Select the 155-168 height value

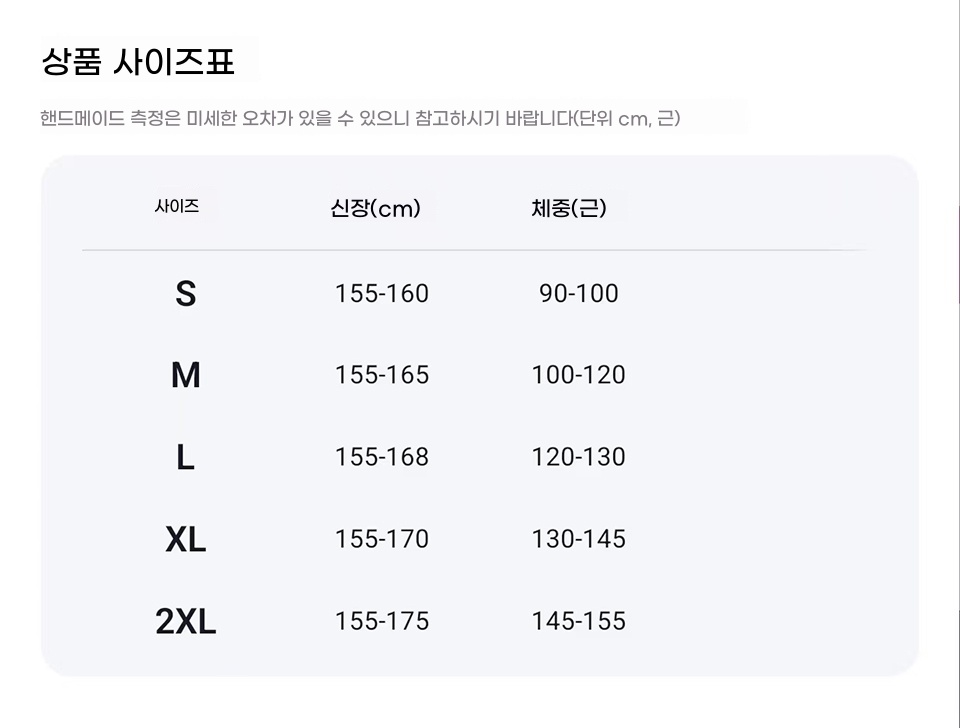(x=381, y=458)
